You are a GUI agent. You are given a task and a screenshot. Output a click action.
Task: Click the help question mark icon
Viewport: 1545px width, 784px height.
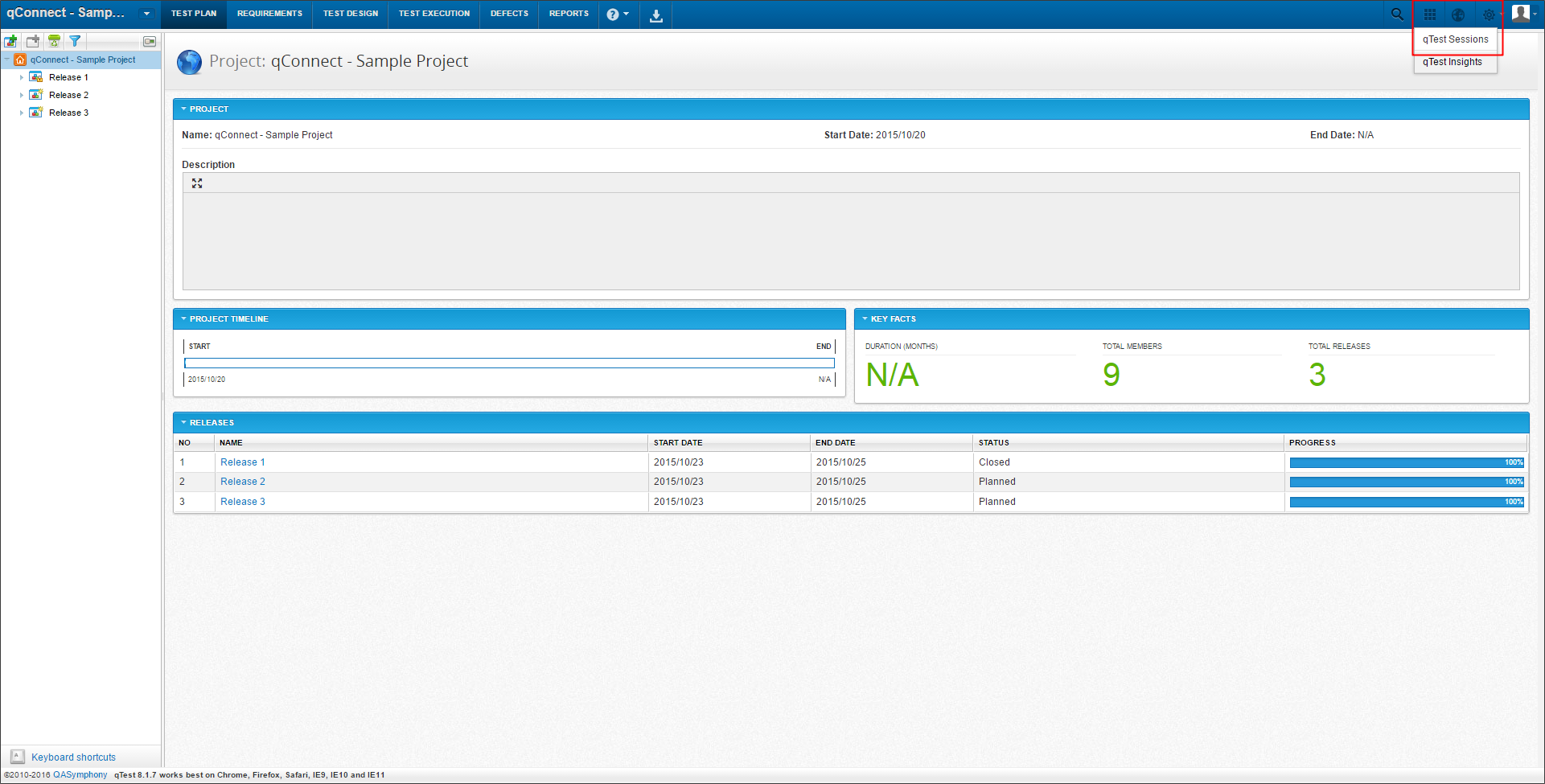[x=613, y=14]
